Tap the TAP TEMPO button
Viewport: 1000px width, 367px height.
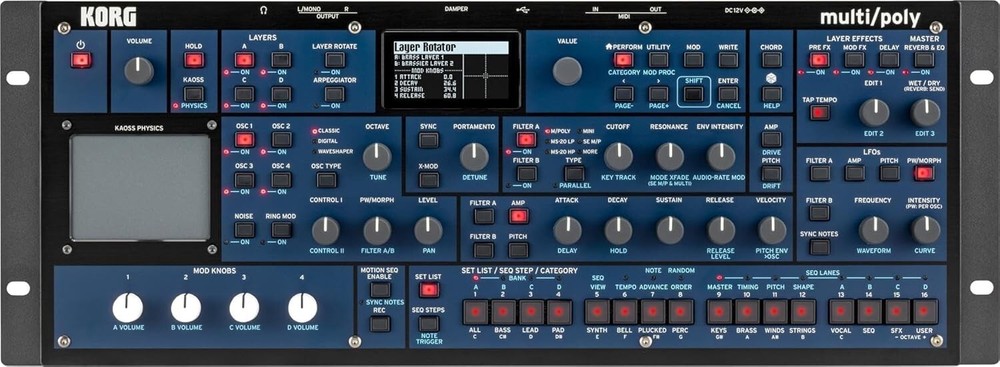click(x=820, y=113)
